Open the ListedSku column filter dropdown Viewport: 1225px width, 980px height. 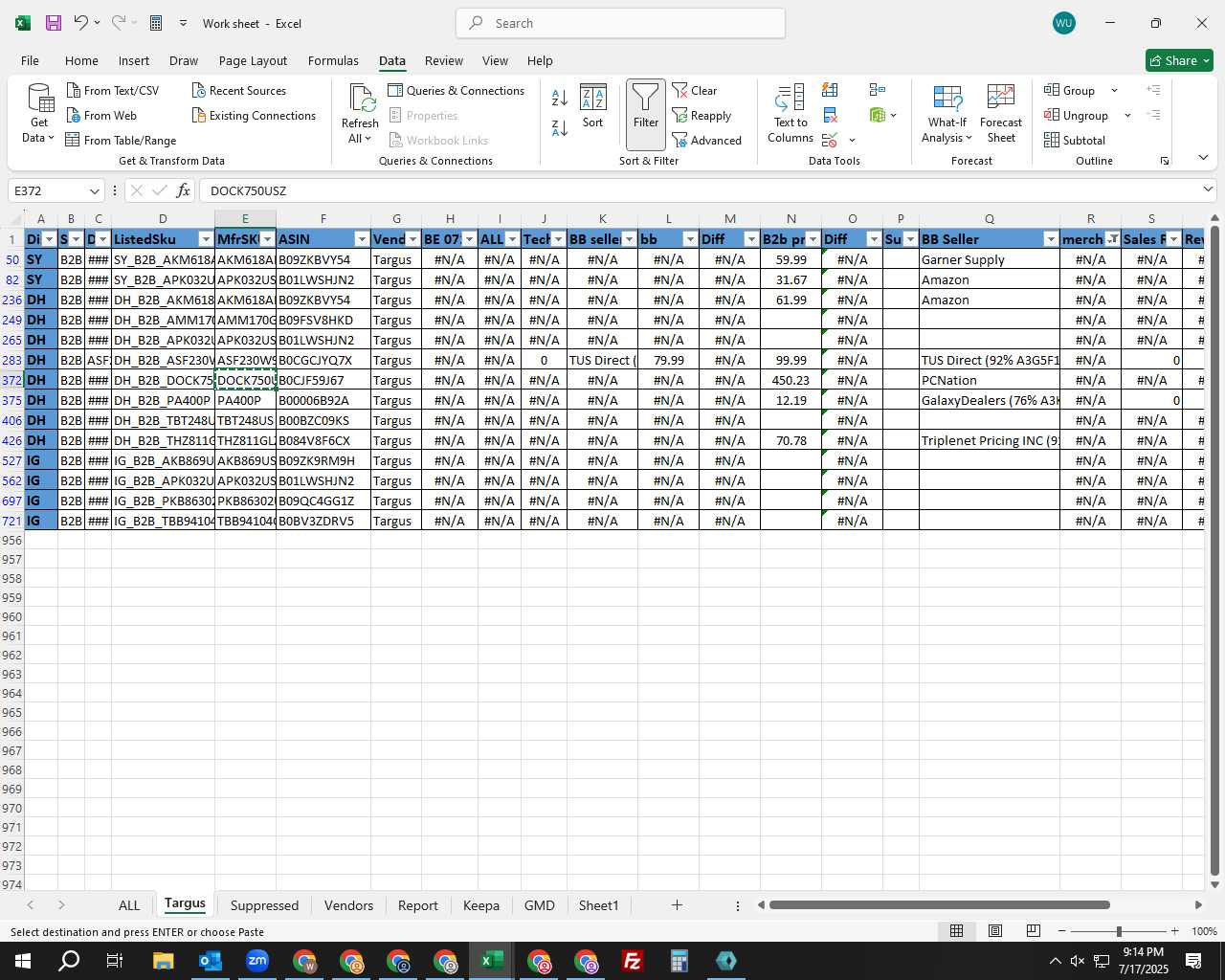click(x=206, y=239)
